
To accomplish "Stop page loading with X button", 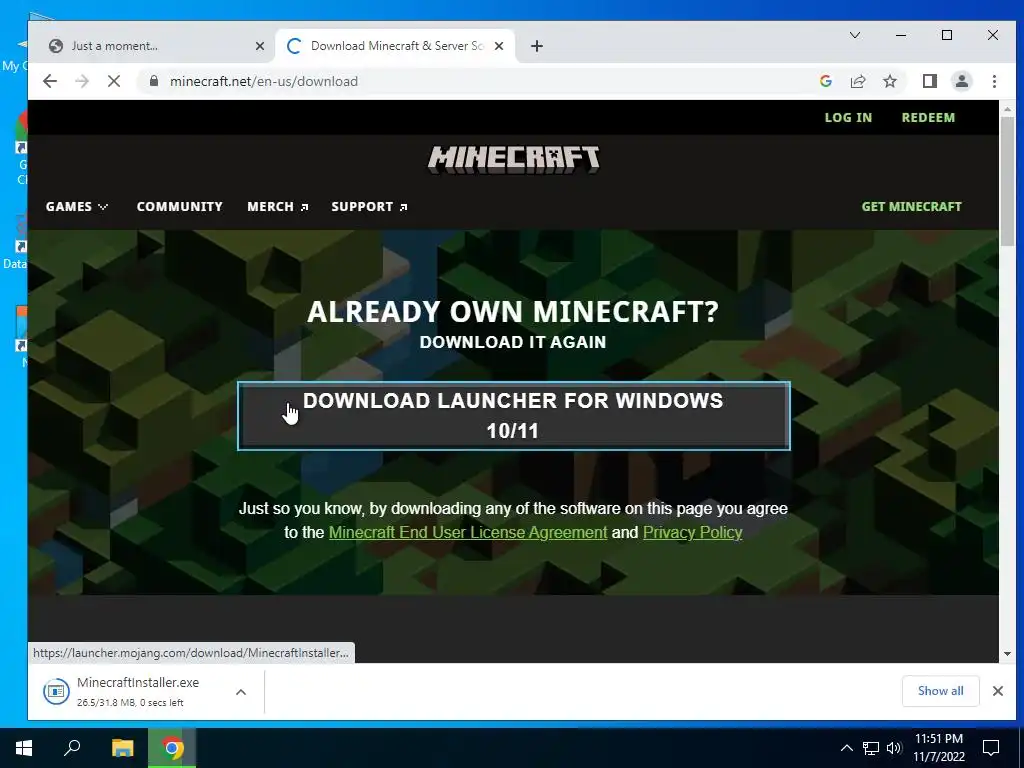I will coord(114,81).
